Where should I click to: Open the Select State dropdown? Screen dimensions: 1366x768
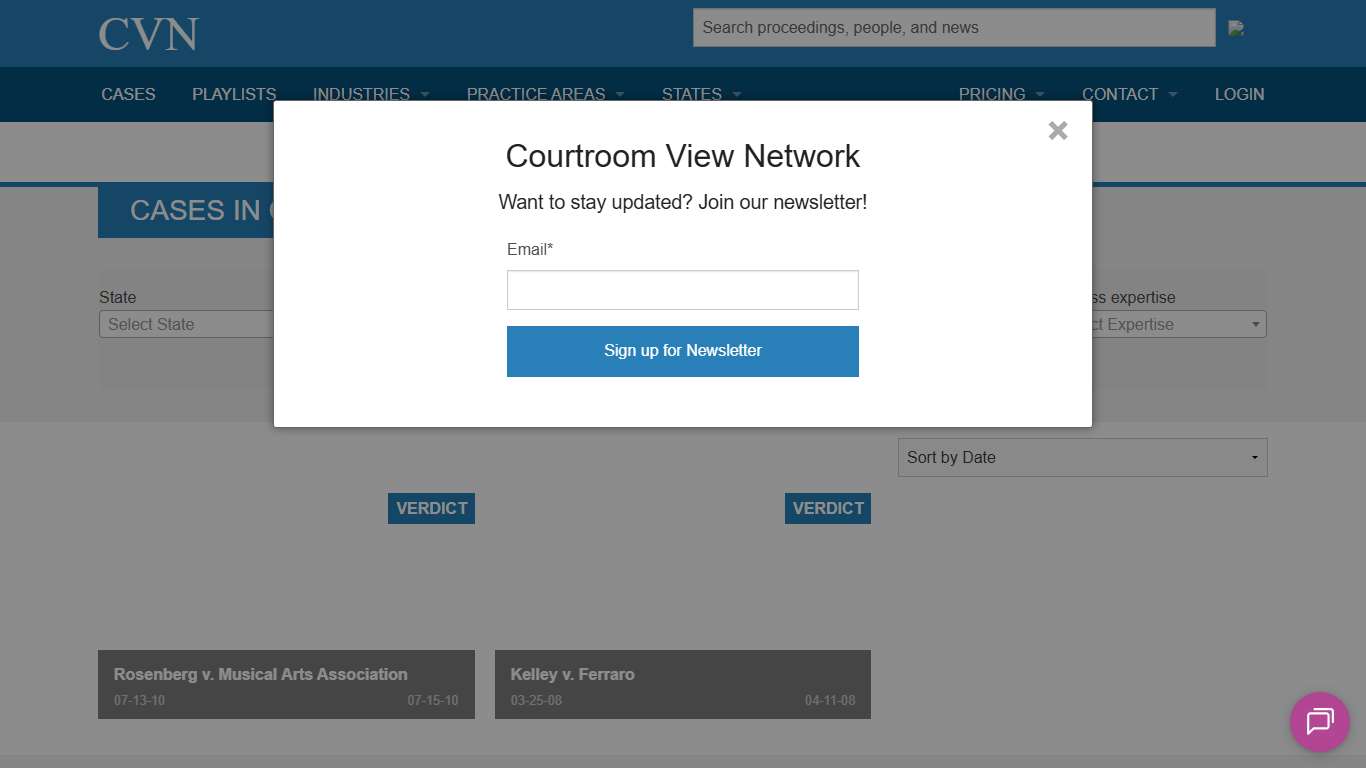coord(185,324)
